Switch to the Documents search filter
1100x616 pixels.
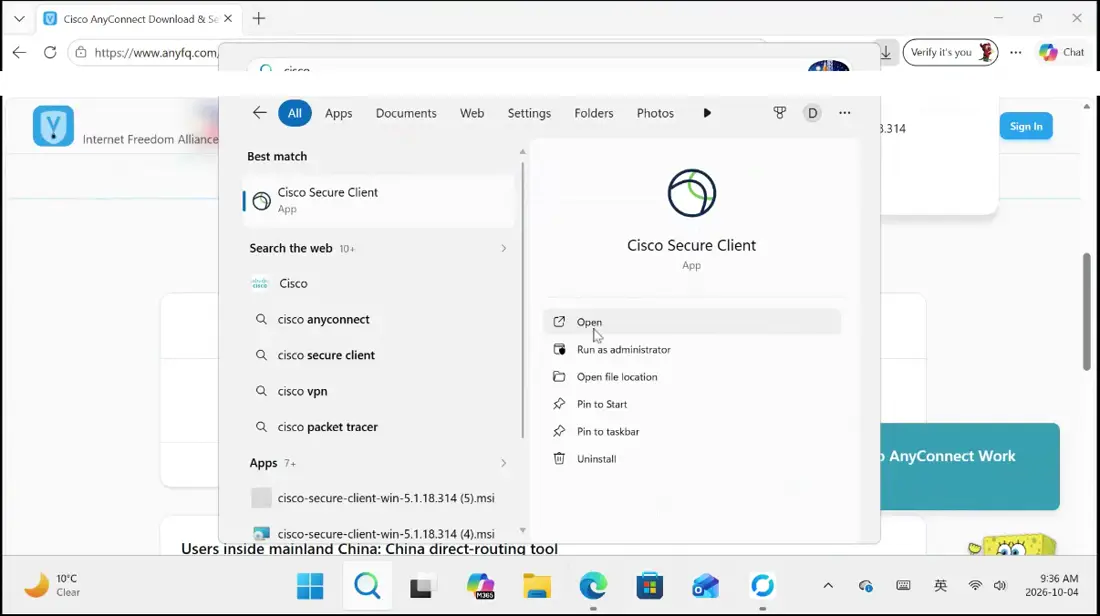point(405,113)
